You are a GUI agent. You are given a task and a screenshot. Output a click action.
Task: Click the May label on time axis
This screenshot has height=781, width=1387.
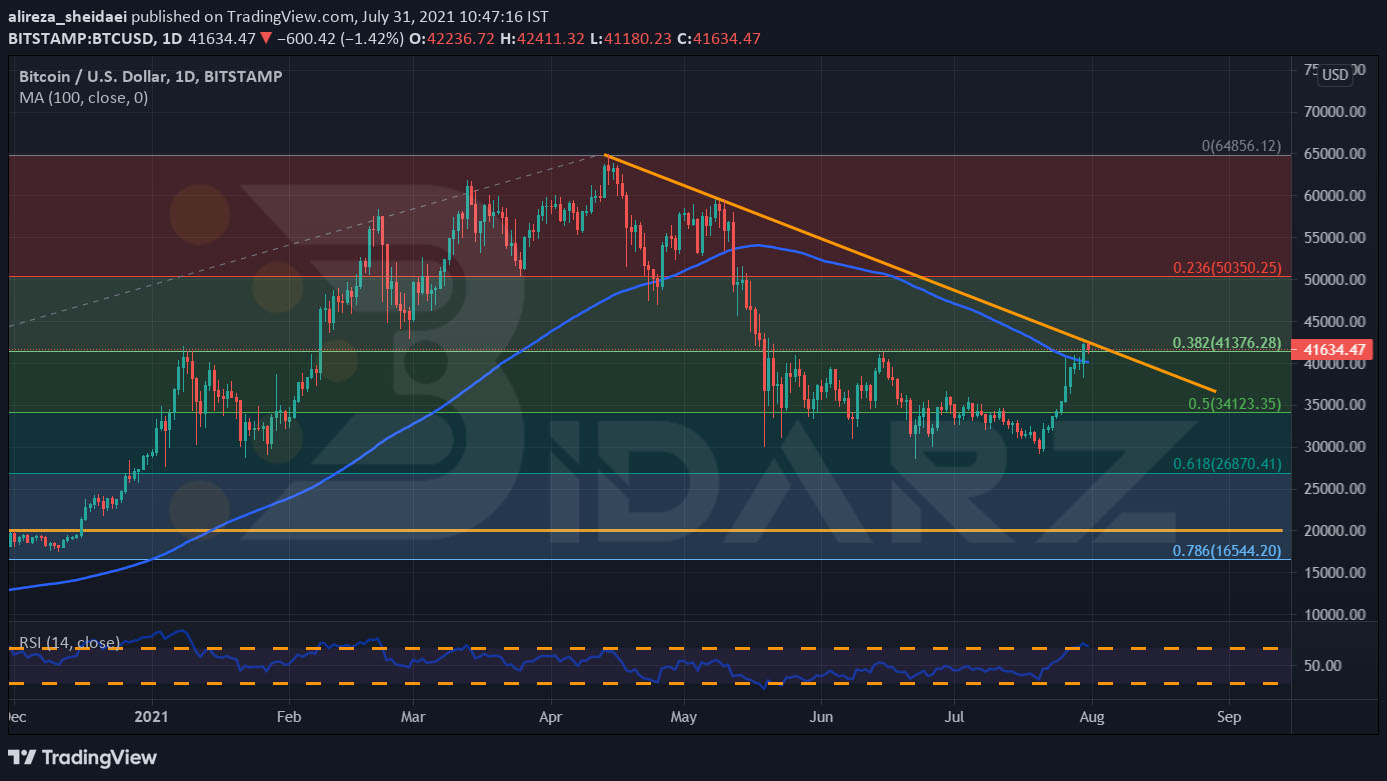tap(684, 717)
